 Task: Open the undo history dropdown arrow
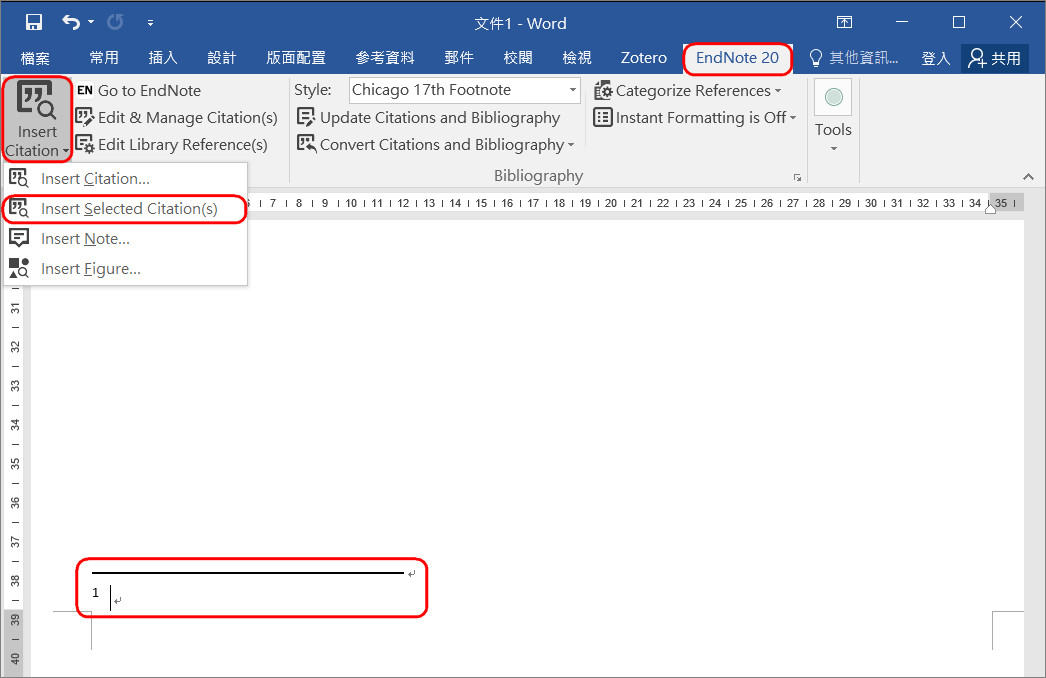click(91, 22)
